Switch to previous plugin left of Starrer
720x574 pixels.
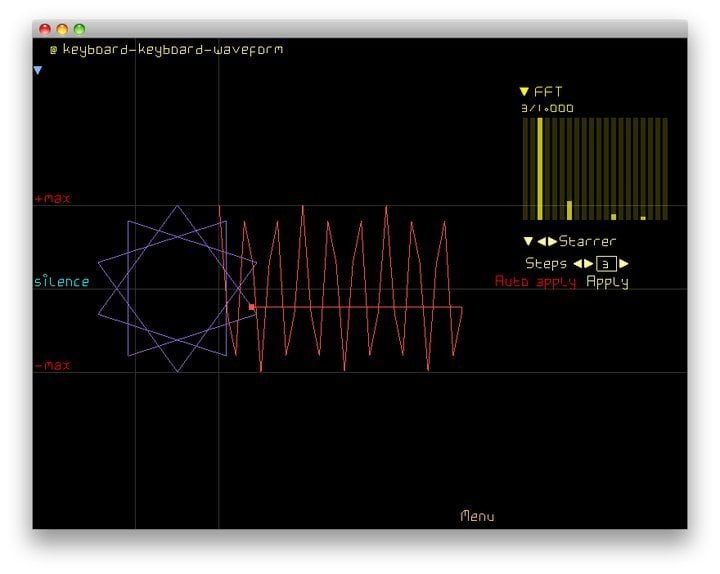point(542,241)
